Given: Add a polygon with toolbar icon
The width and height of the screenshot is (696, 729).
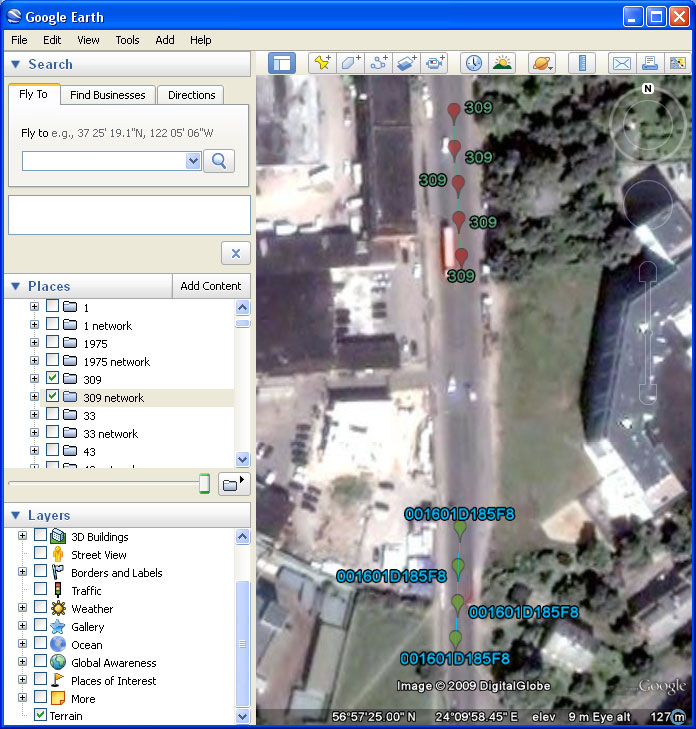Looking at the screenshot, I should (x=350, y=63).
